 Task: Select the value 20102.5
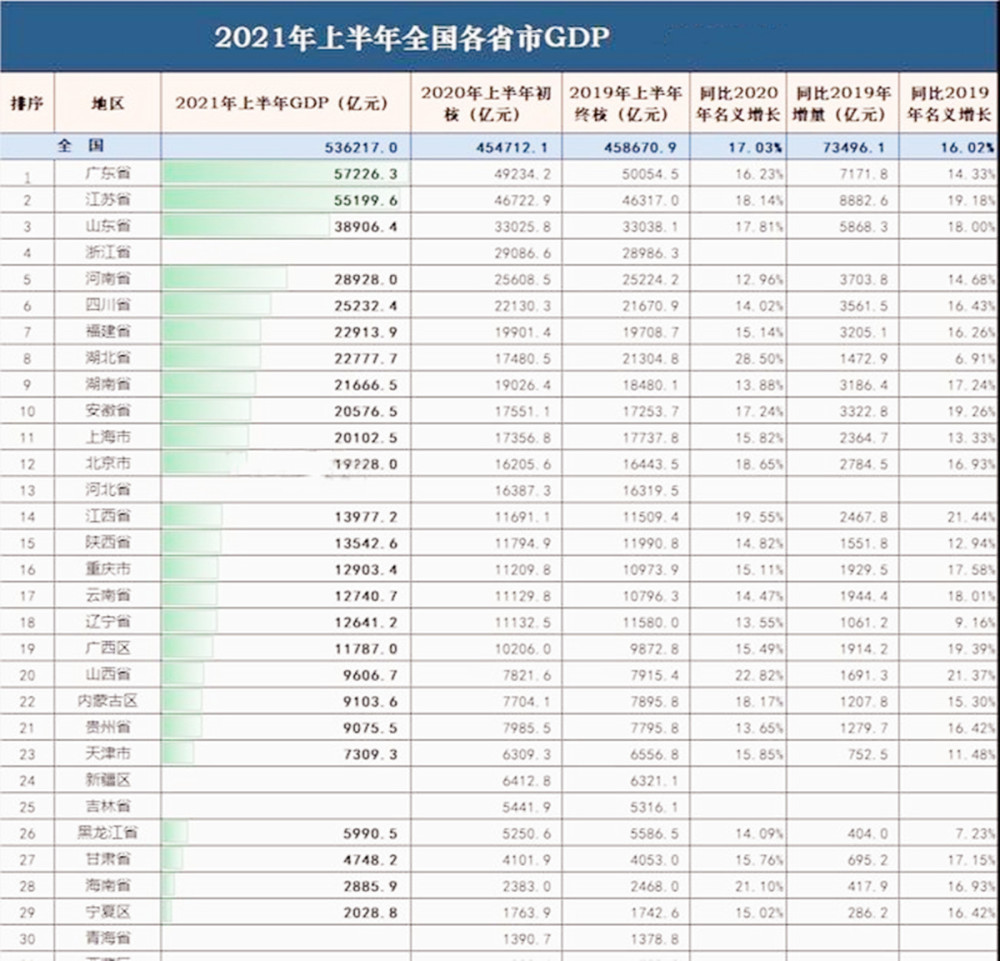tap(365, 438)
